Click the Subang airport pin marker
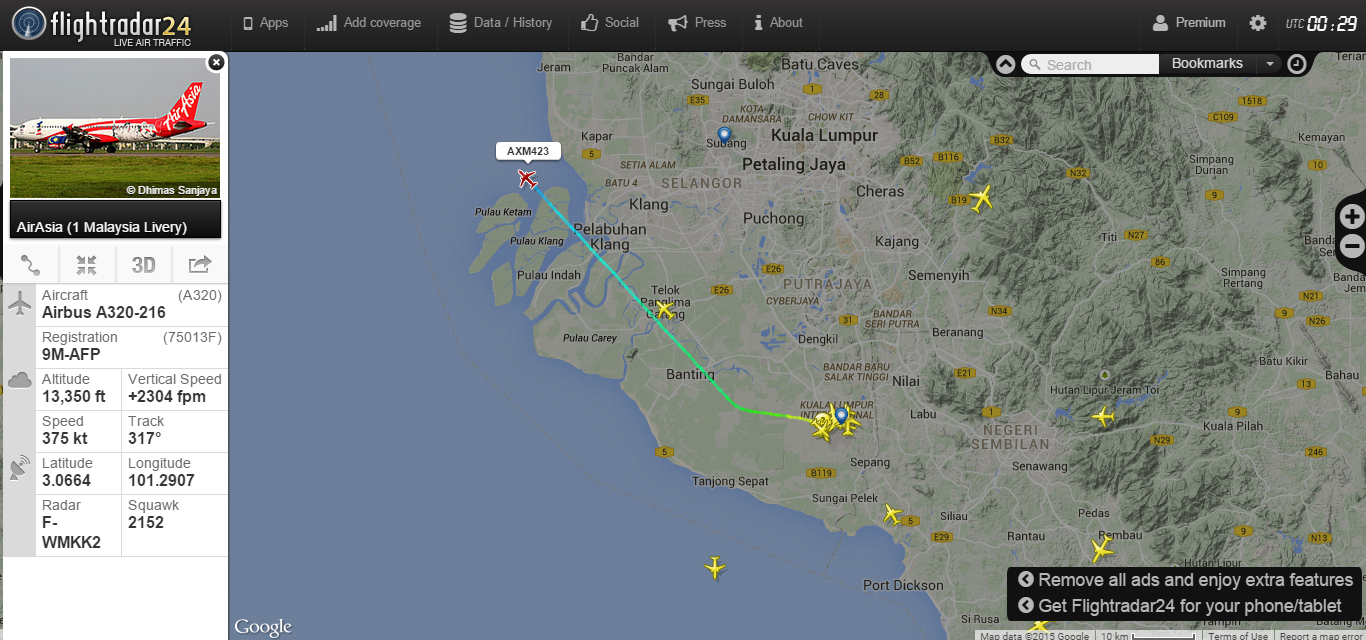The image size is (1366, 640). point(724,135)
